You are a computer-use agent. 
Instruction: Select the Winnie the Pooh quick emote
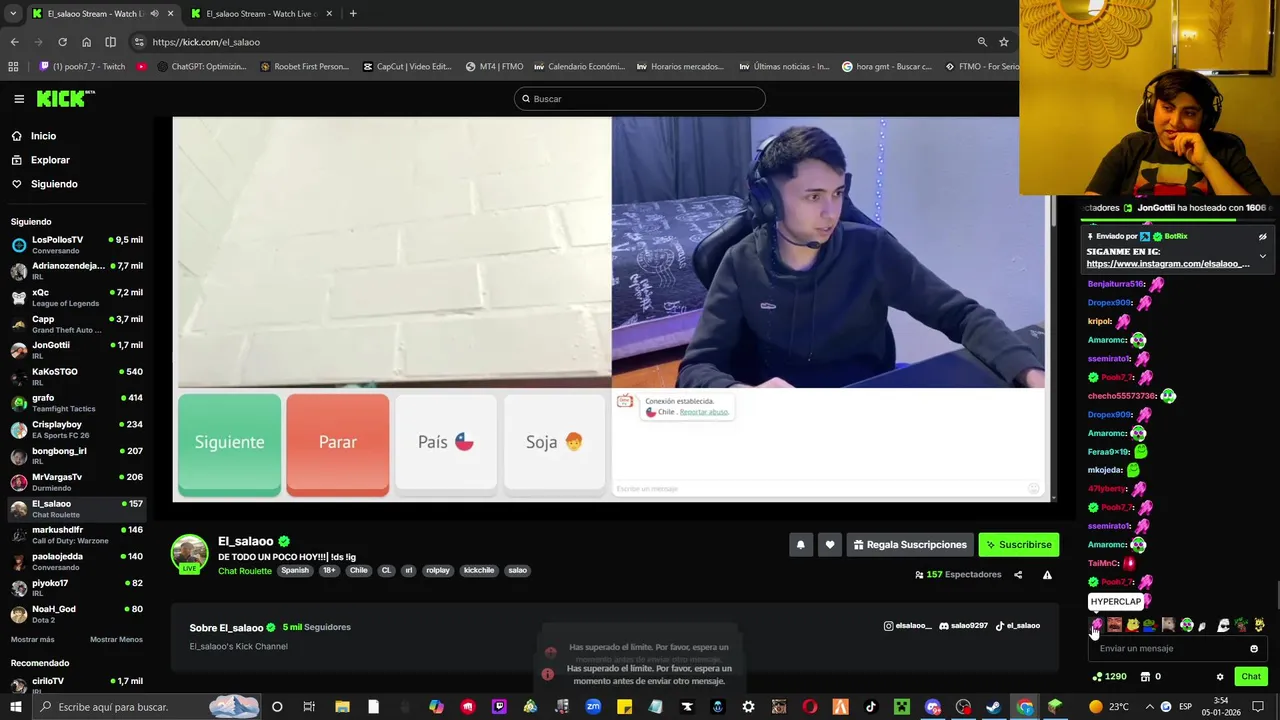click(x=1132, y=626)
